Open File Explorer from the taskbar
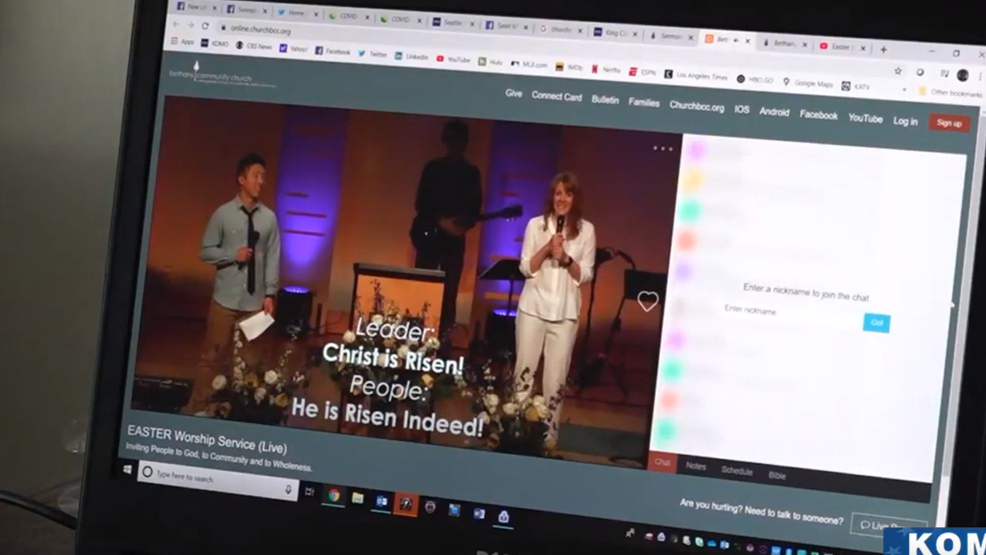The image size is (986, 555). [x=357, y=498]
